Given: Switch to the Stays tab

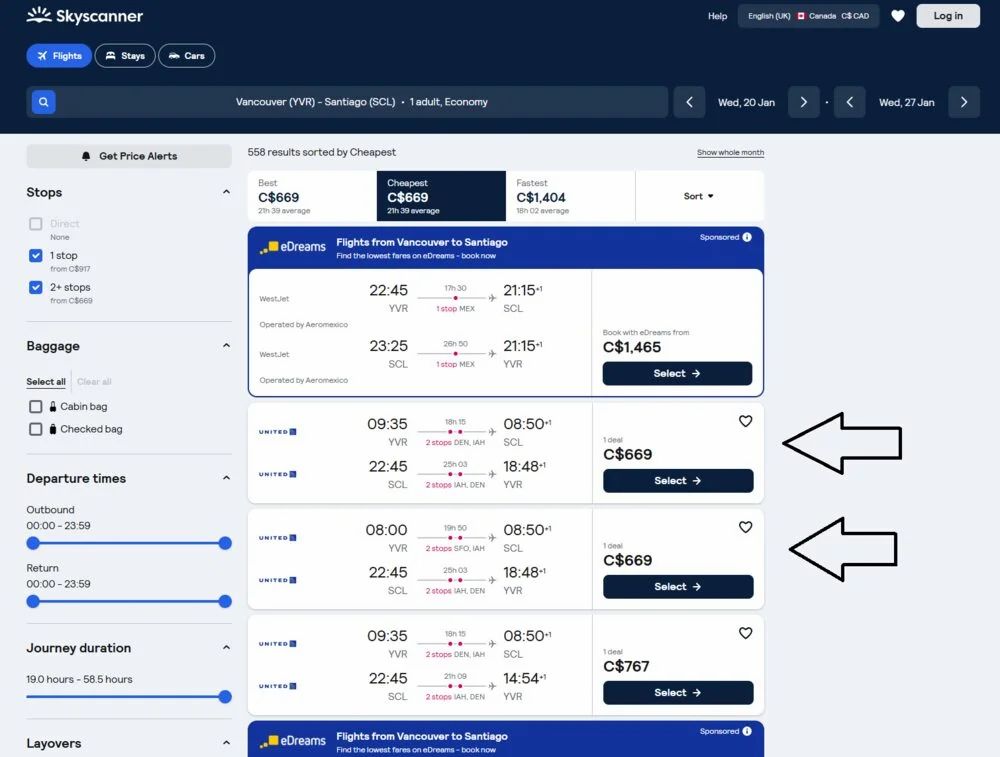Looking at the screenshot, I should click(x=125, y=56).
